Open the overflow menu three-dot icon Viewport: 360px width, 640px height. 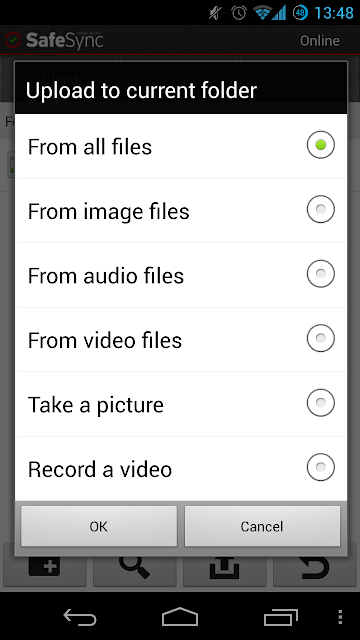[x=340, y=617]
